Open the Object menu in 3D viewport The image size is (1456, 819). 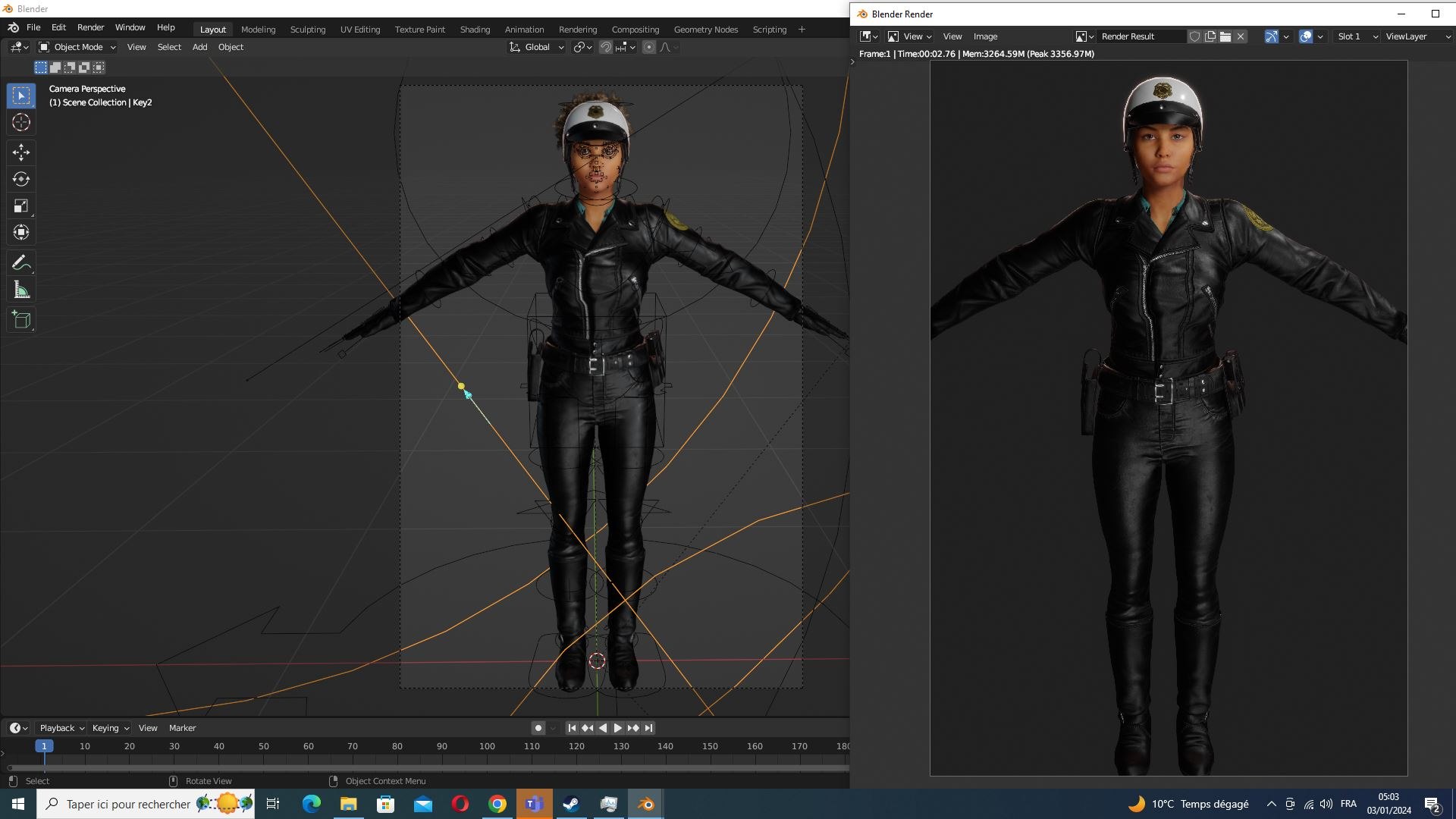[231, 47]
